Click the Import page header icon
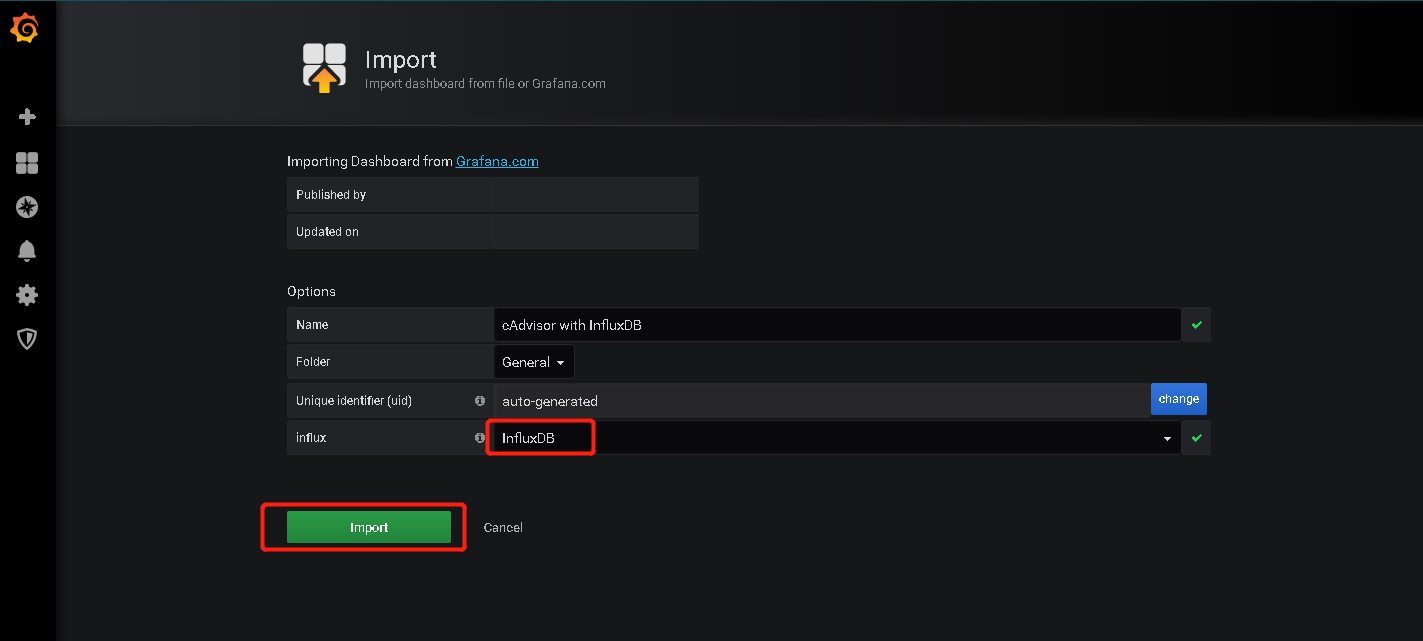This screenshot has height=641, width=1423. coord(324,68)
